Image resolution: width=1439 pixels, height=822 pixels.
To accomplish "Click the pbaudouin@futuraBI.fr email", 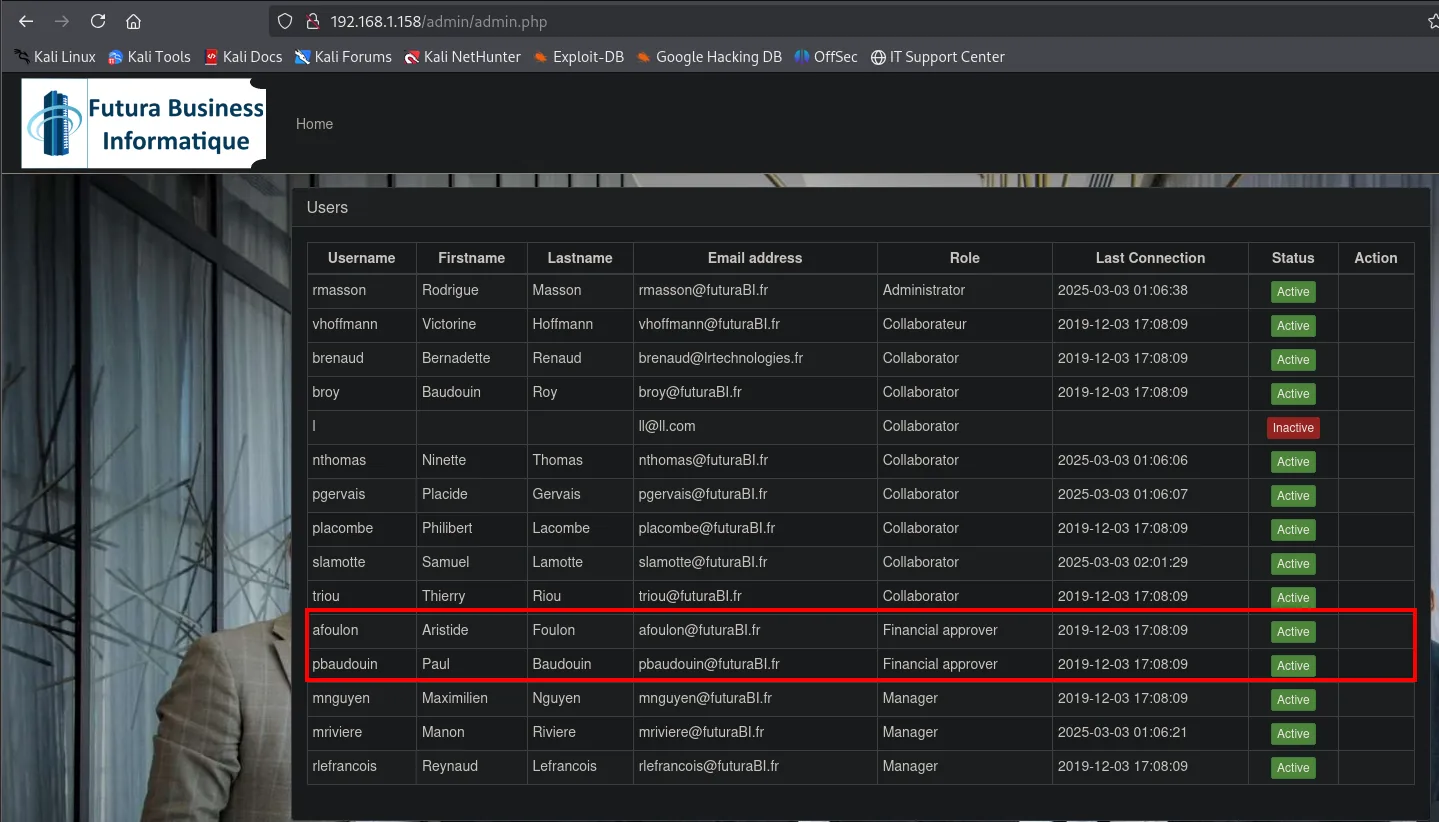I will [x=709, y=664].
